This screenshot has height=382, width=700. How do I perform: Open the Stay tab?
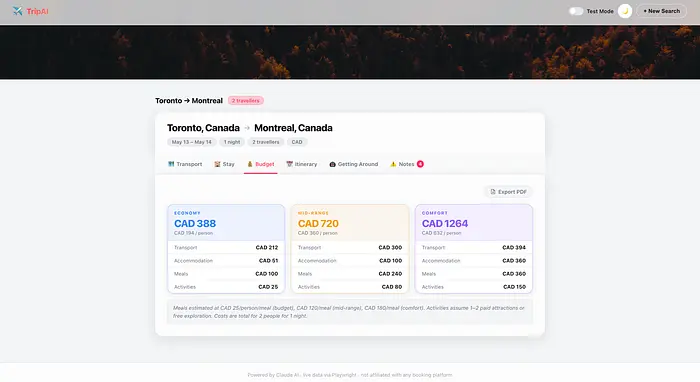(224, 164)
